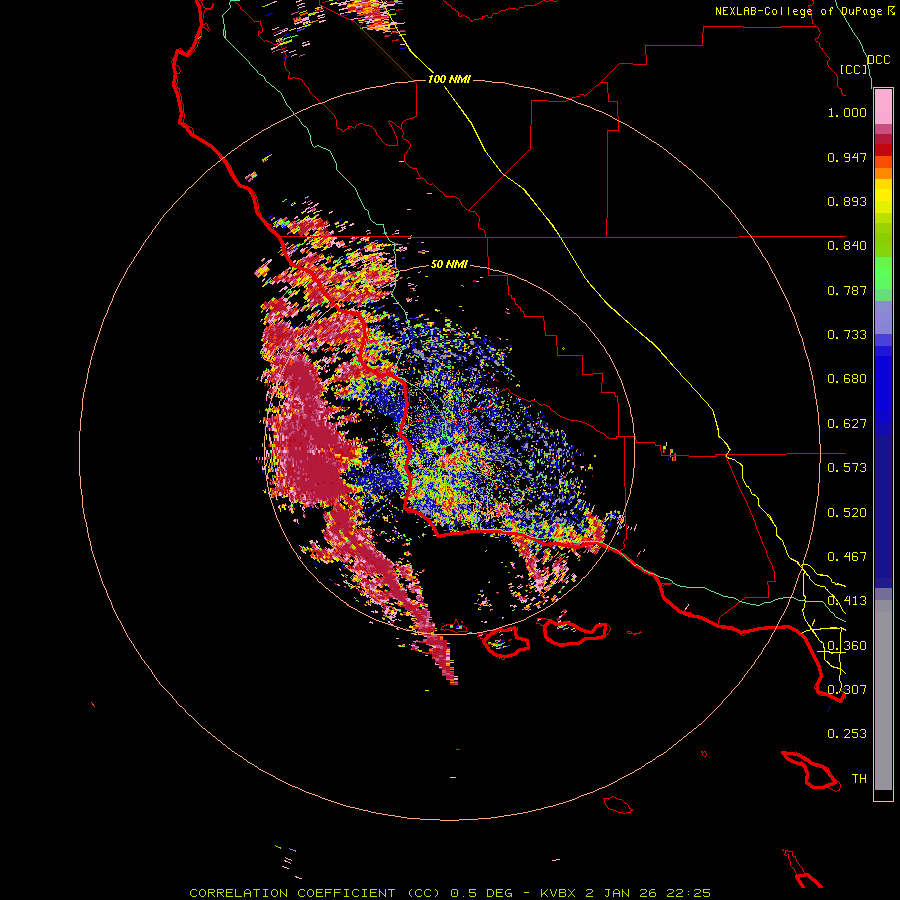Image resolution: width=900 pixels, height=900 pixels.
Task: Click the pink top segment of color bar
Action: pyautogui.click(x=883, y=107)
